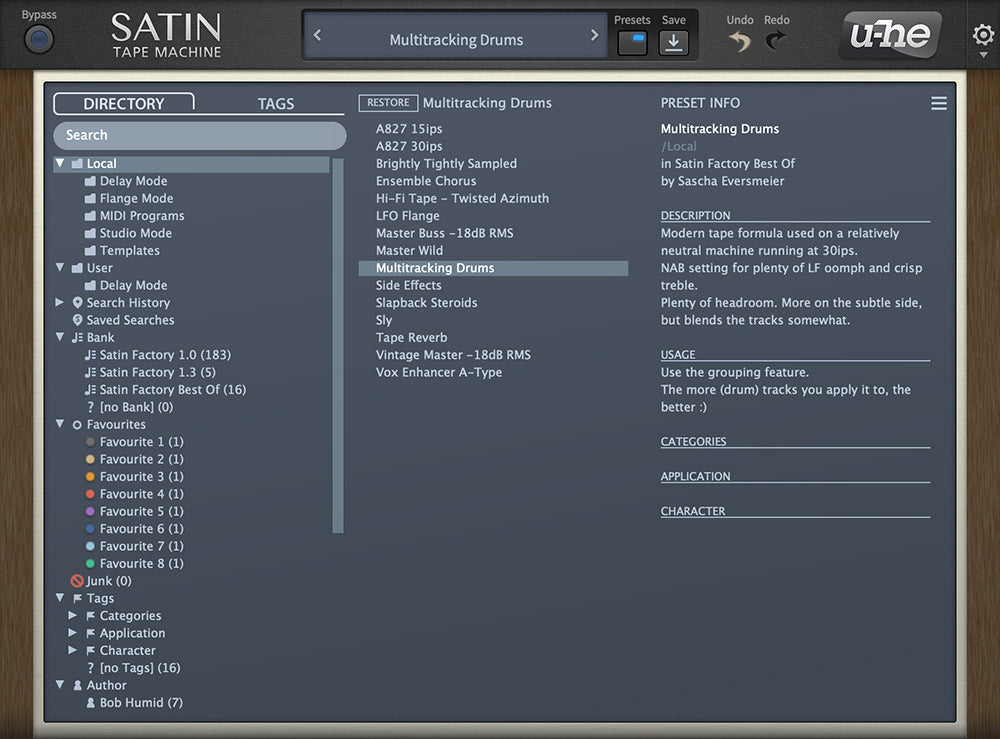The image size is (1000, 739).
Task: Click the Save preset icon
Action: coord(673,43)
